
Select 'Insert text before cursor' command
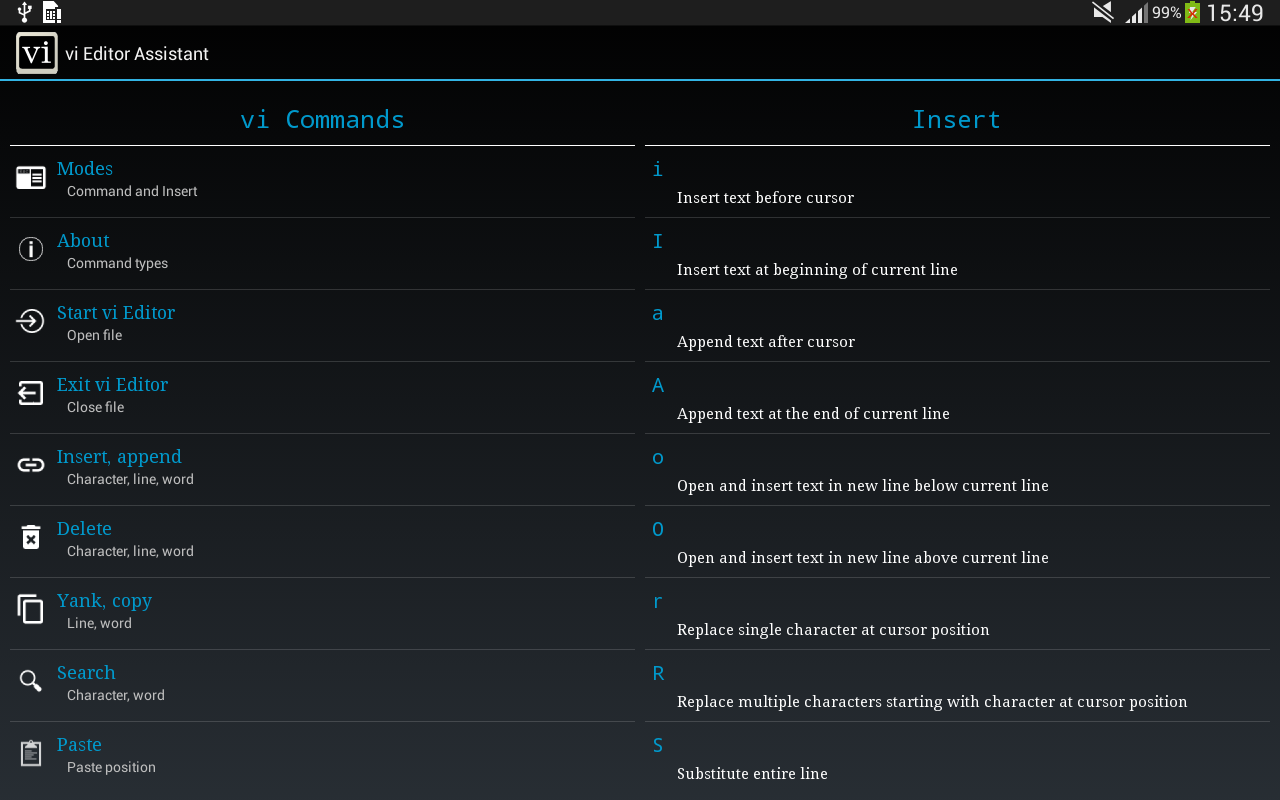pyautogui.click(x=765, y=197)
